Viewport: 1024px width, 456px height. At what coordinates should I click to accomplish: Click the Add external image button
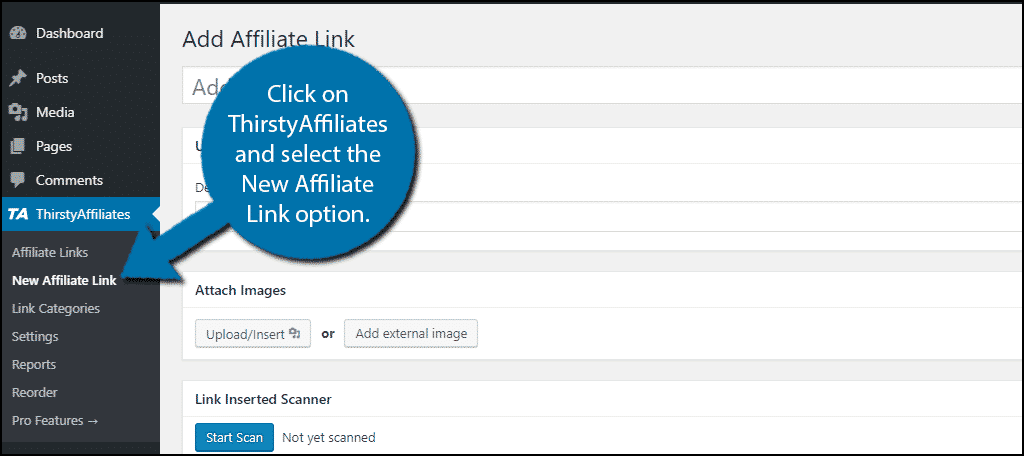tap(411, 333)
